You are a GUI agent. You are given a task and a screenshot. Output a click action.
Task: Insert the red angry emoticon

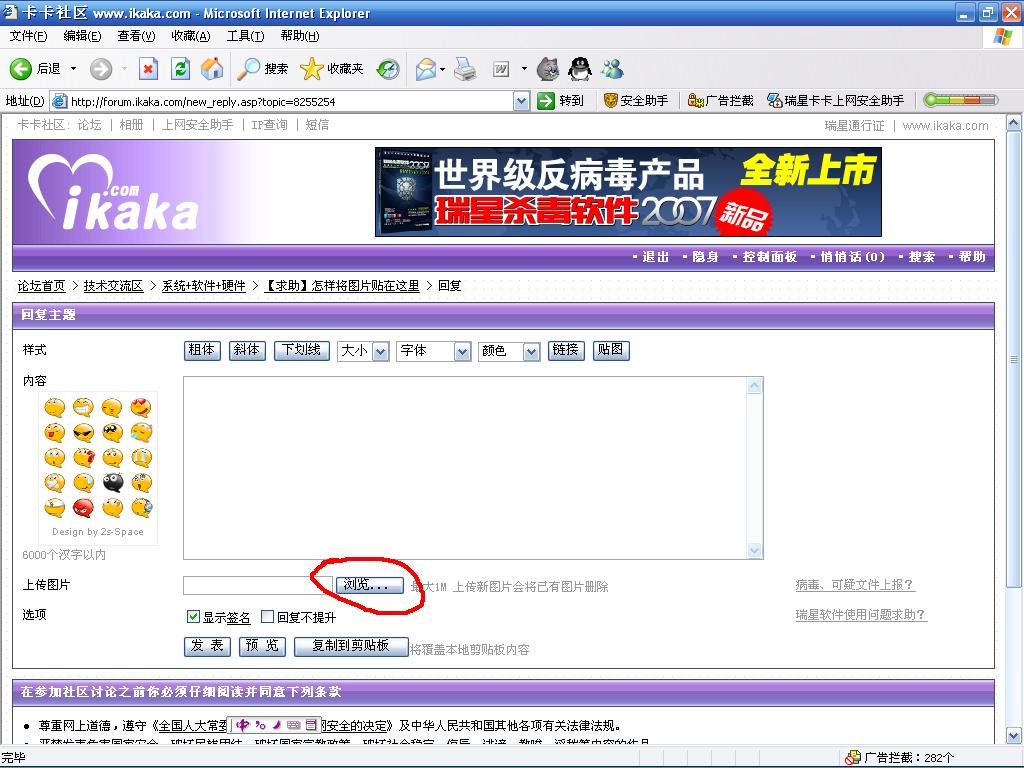pos(84,507)
